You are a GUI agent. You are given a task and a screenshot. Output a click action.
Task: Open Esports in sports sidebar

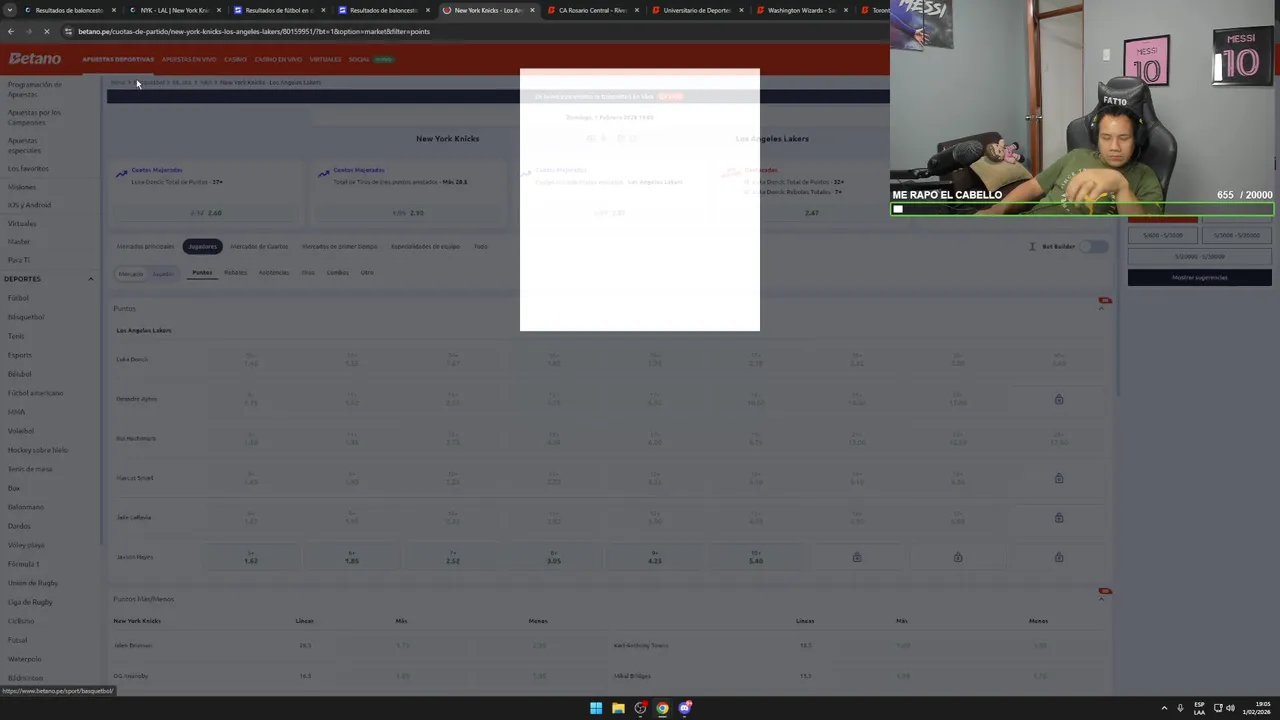tap(20, 355)
